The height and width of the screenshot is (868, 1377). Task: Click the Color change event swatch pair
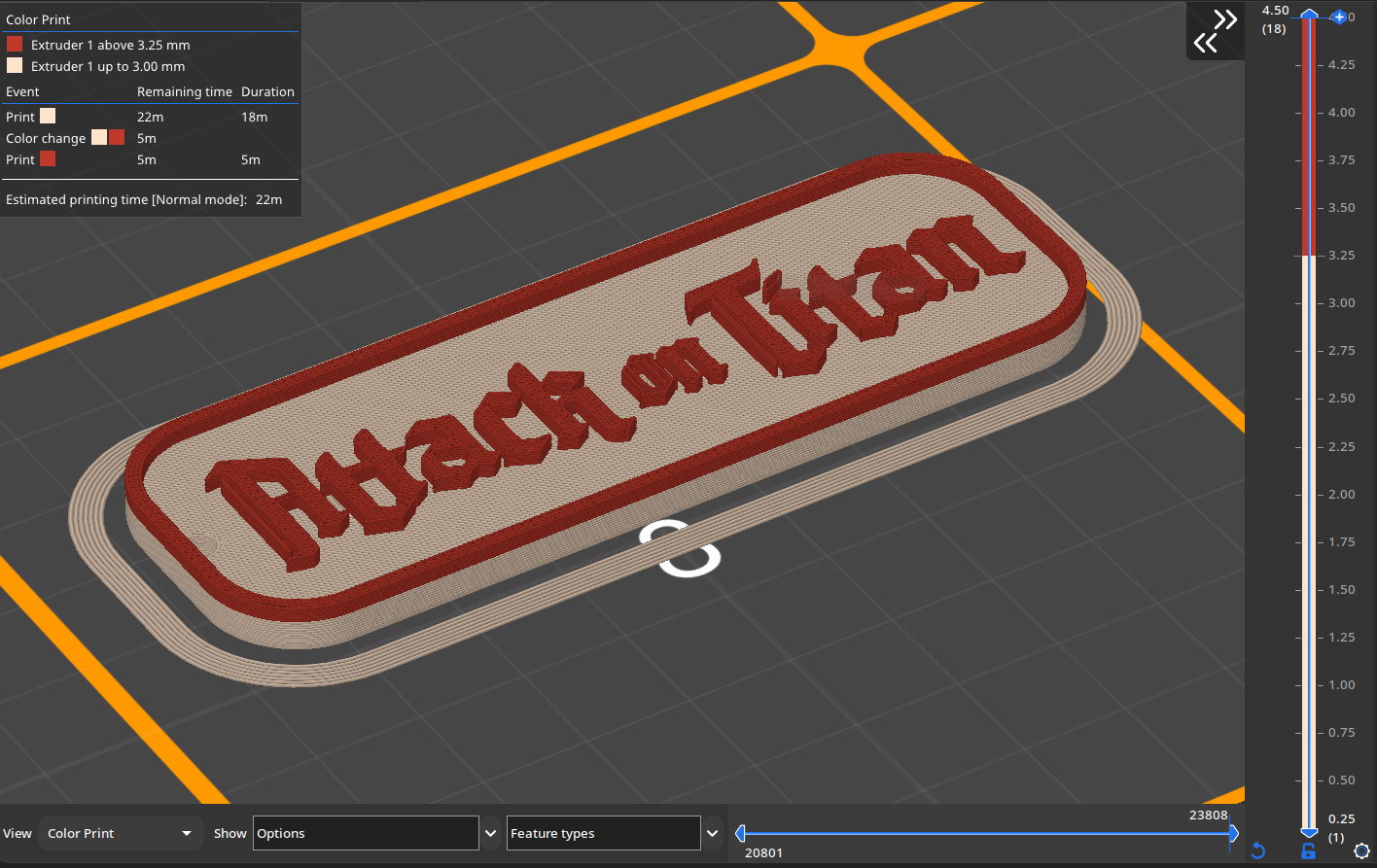point(108,138)
